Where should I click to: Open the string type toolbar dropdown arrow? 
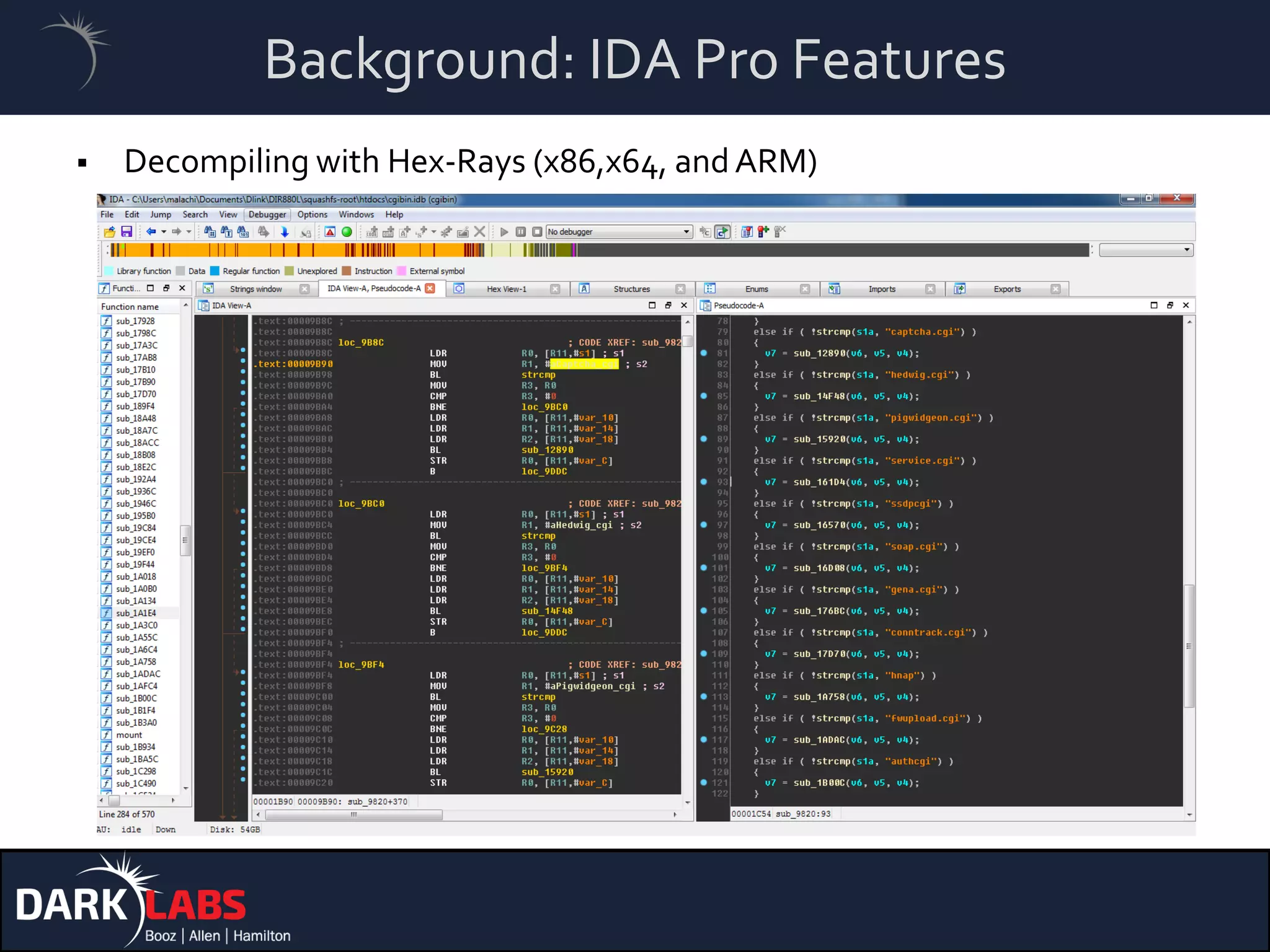[433, 232]
